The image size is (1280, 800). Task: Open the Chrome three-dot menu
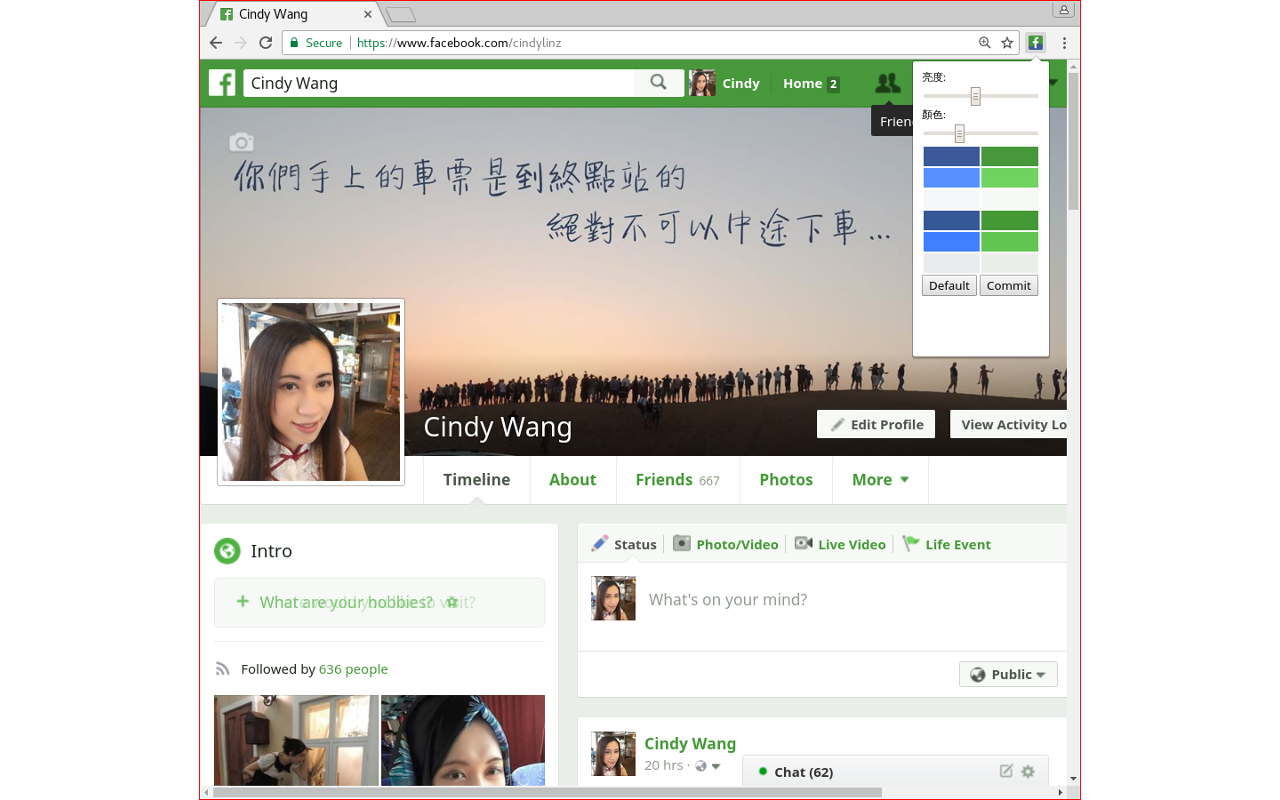pyautogui.click(x=1064, y=43)
